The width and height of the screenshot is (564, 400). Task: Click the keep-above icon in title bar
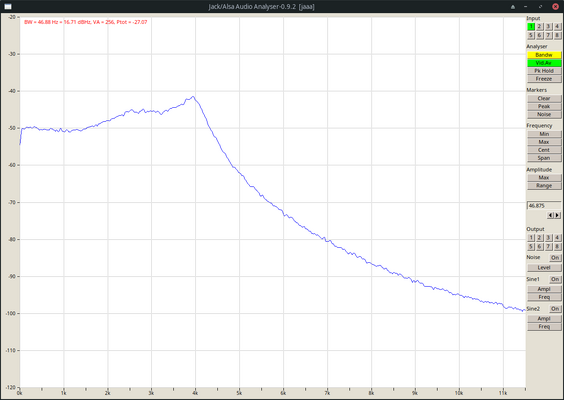click(513, 6)
